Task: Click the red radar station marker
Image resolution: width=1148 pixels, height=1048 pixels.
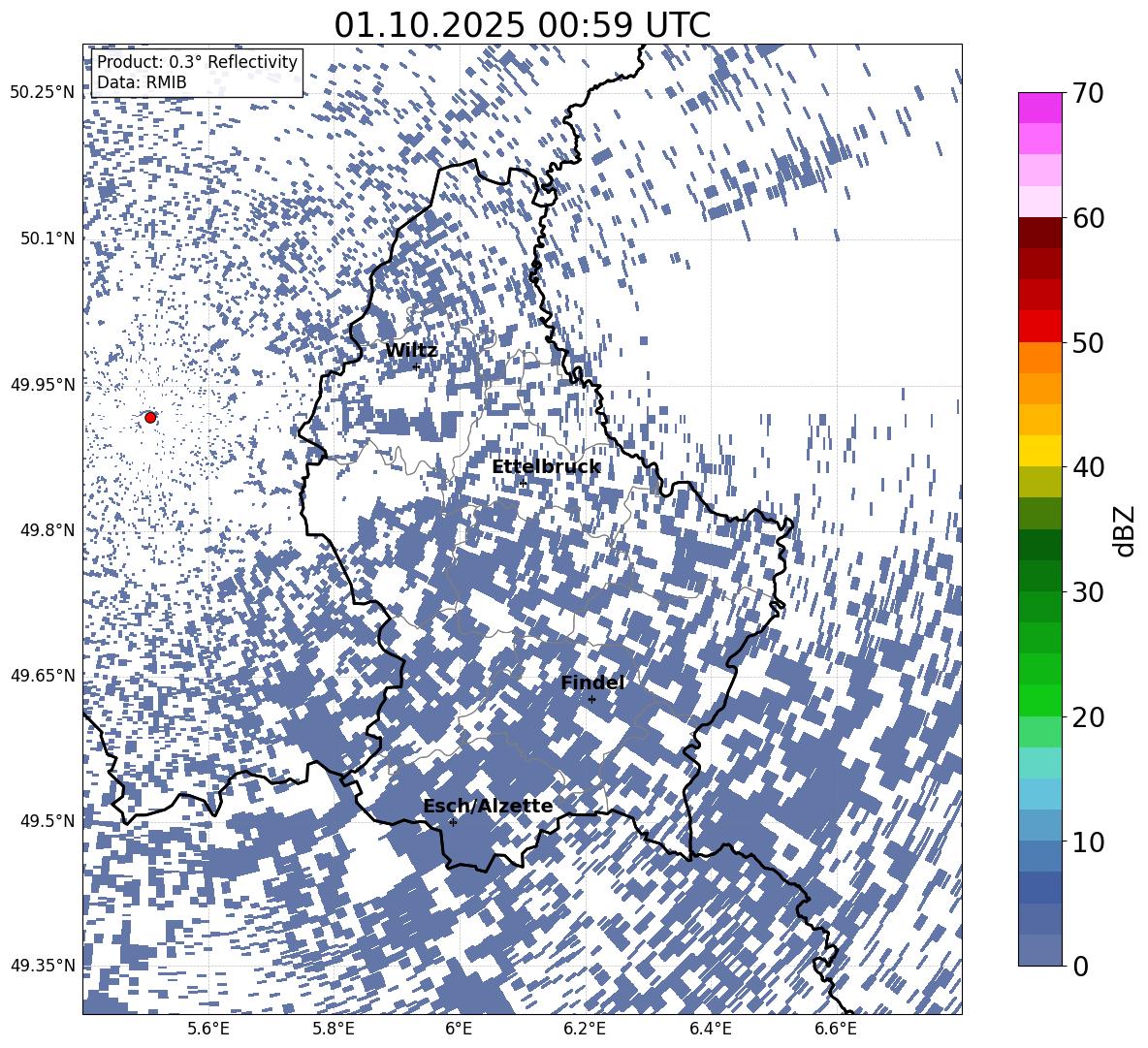Action: pyautogui.click(x=150, y=417)
